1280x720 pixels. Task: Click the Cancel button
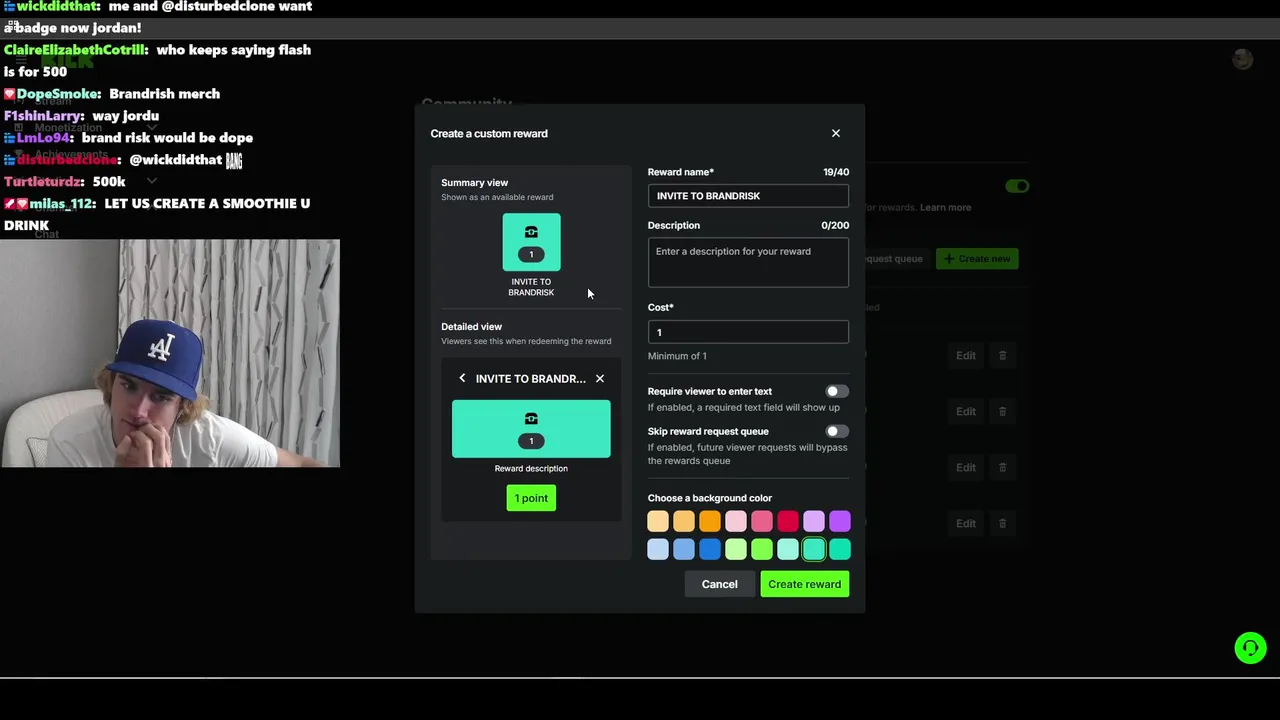pos(719,584)
